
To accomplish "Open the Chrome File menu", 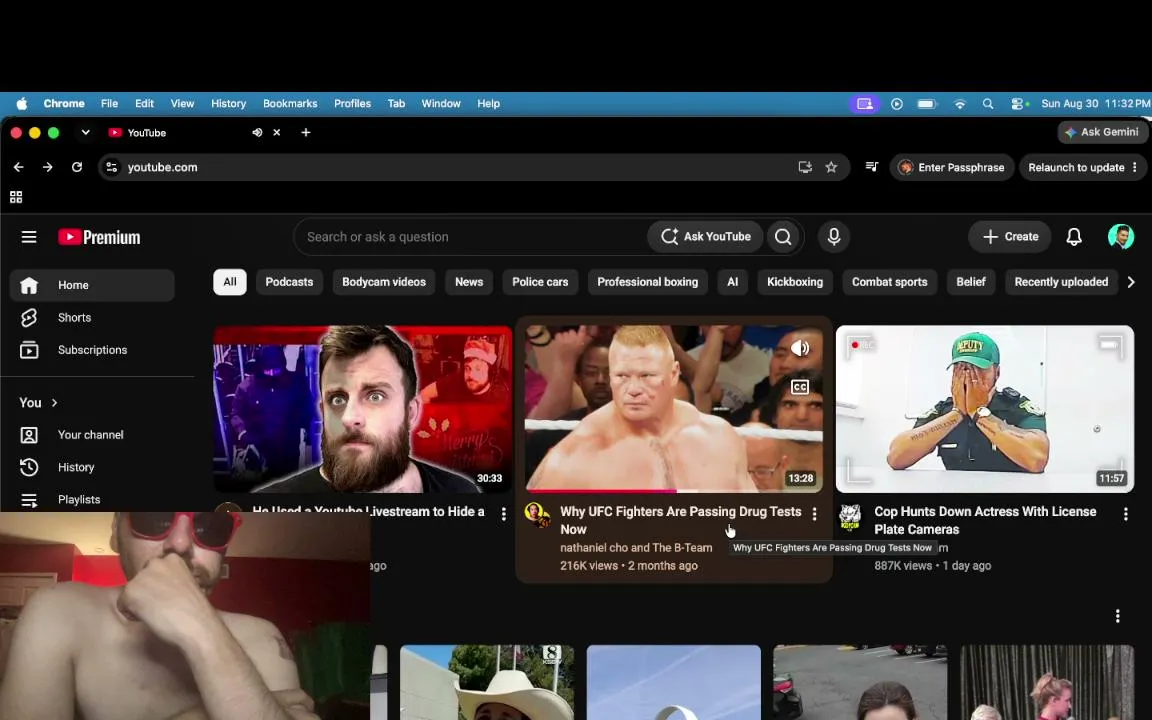I will tap(109, 104).
